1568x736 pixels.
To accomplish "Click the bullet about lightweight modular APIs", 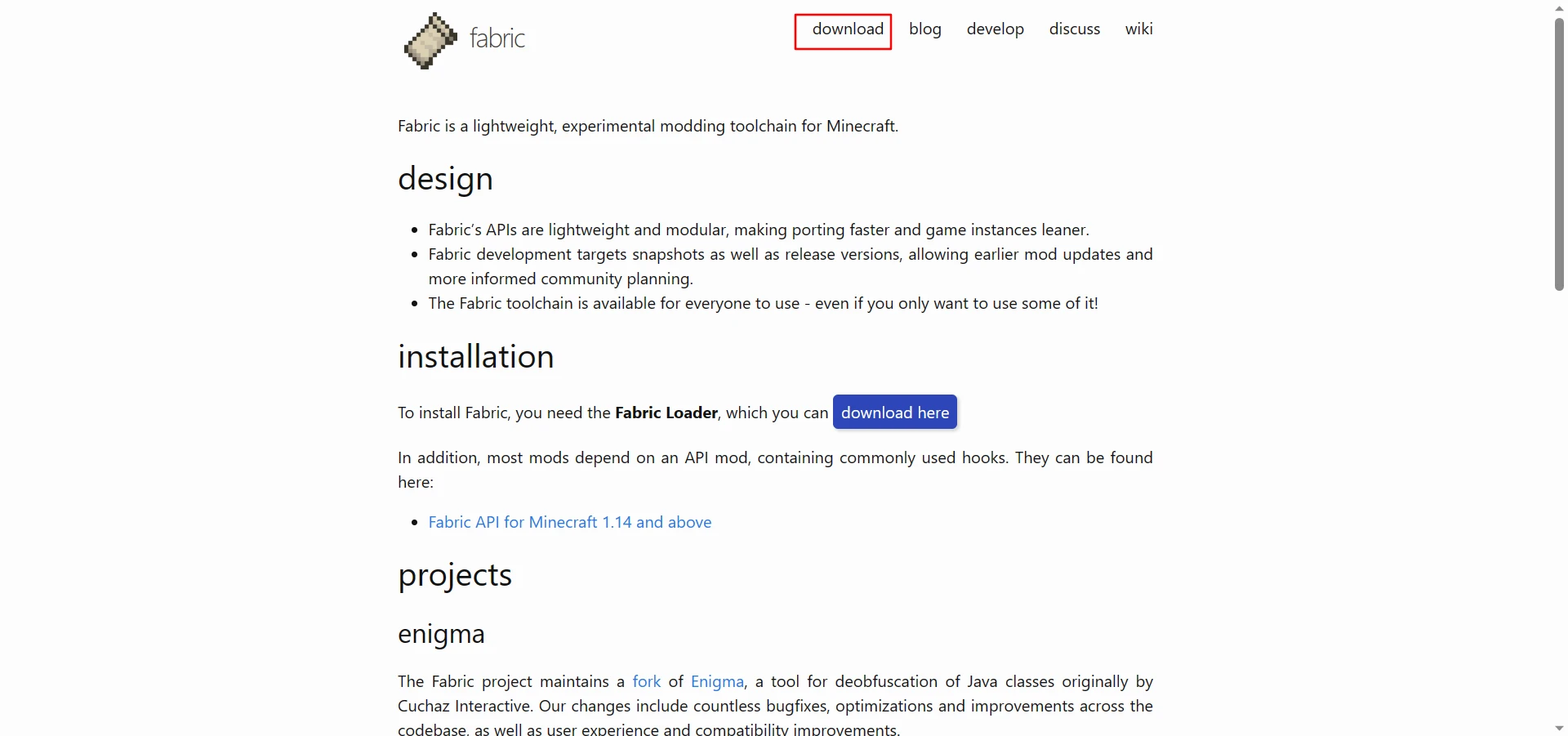I will (759, 230).
